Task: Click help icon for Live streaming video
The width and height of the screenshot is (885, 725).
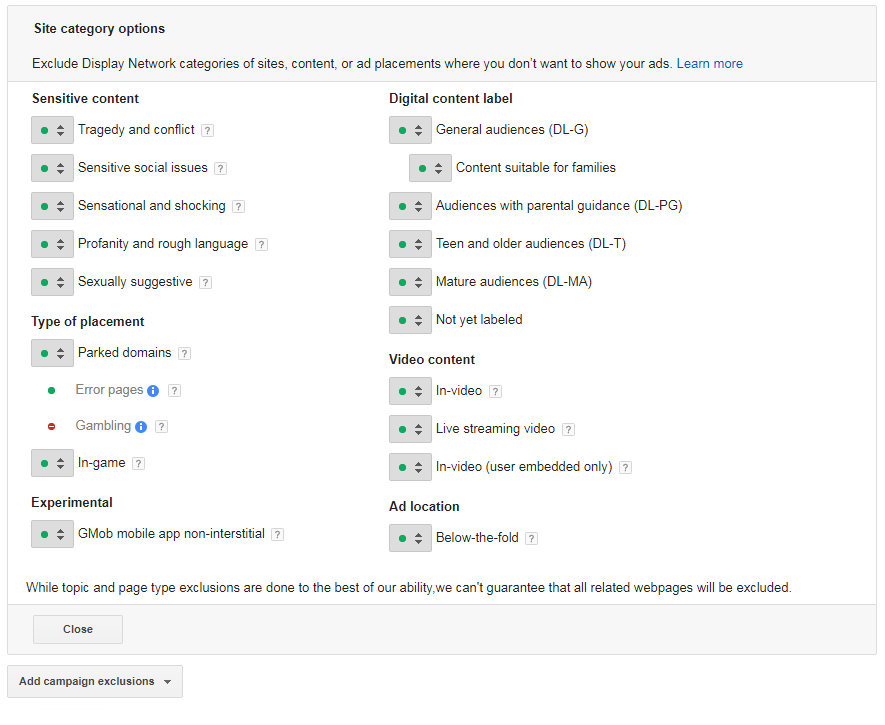Action: coord(568,429)
